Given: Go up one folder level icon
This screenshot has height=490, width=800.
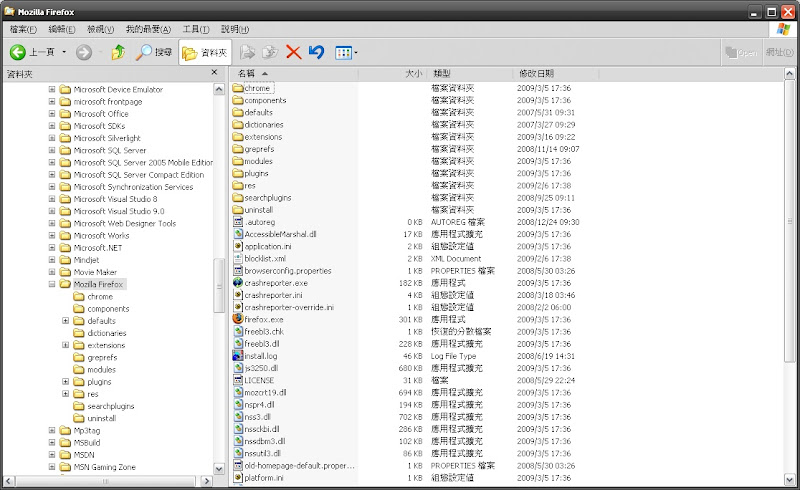Looking at the screenshot, I should click(118, 52).
